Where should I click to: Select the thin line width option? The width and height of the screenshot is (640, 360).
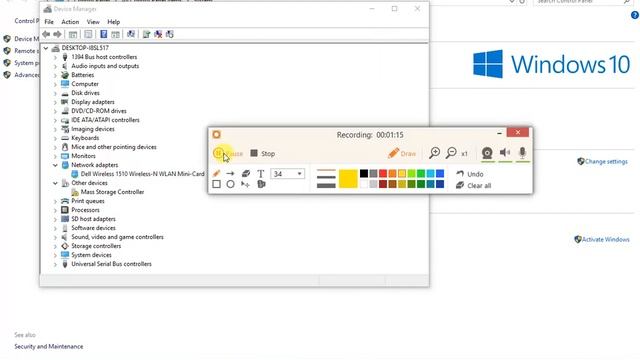click(326, 170)
